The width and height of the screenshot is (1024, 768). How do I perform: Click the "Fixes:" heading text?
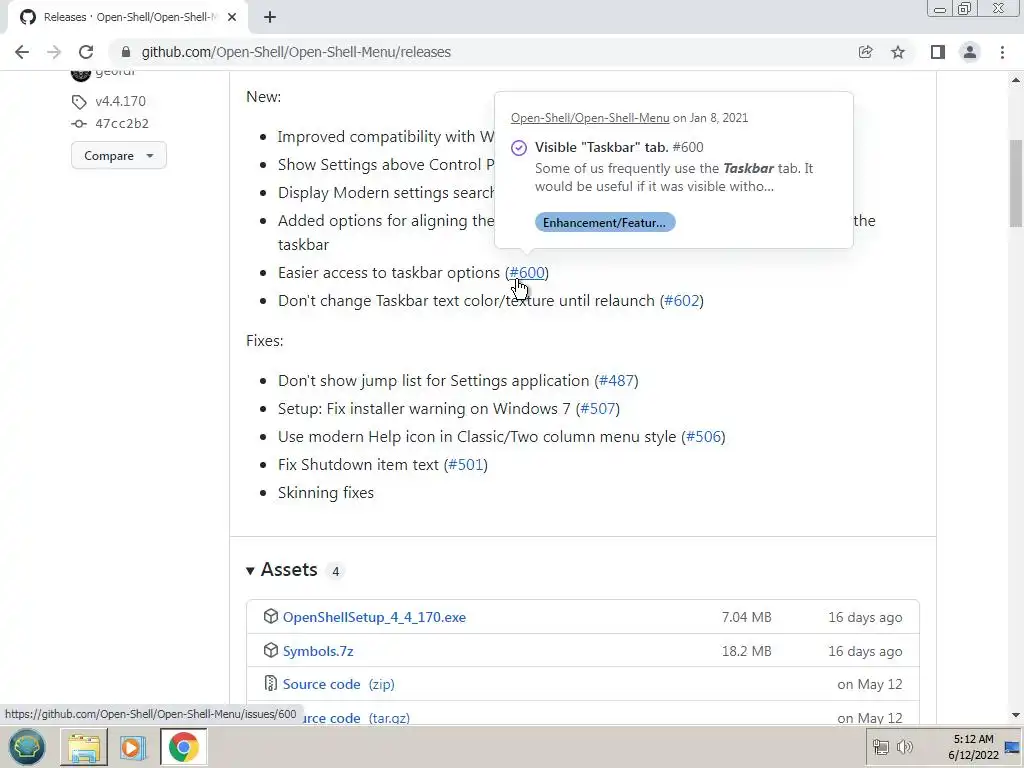click(x=264, y=341)
